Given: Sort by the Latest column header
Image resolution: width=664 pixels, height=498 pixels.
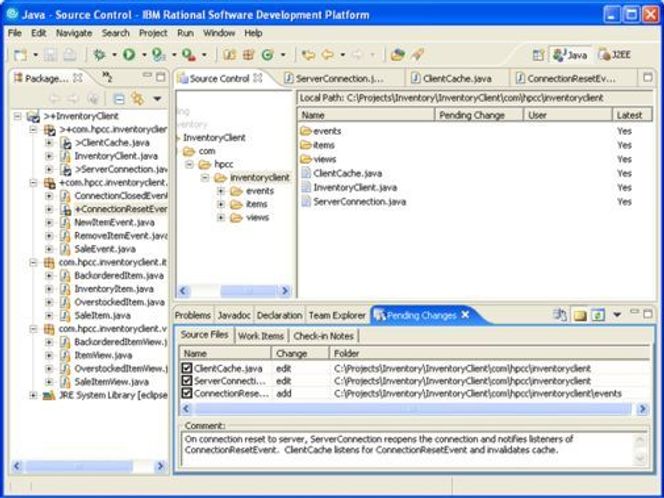Looking at the screenshot, I should click(x=631, y=115).
